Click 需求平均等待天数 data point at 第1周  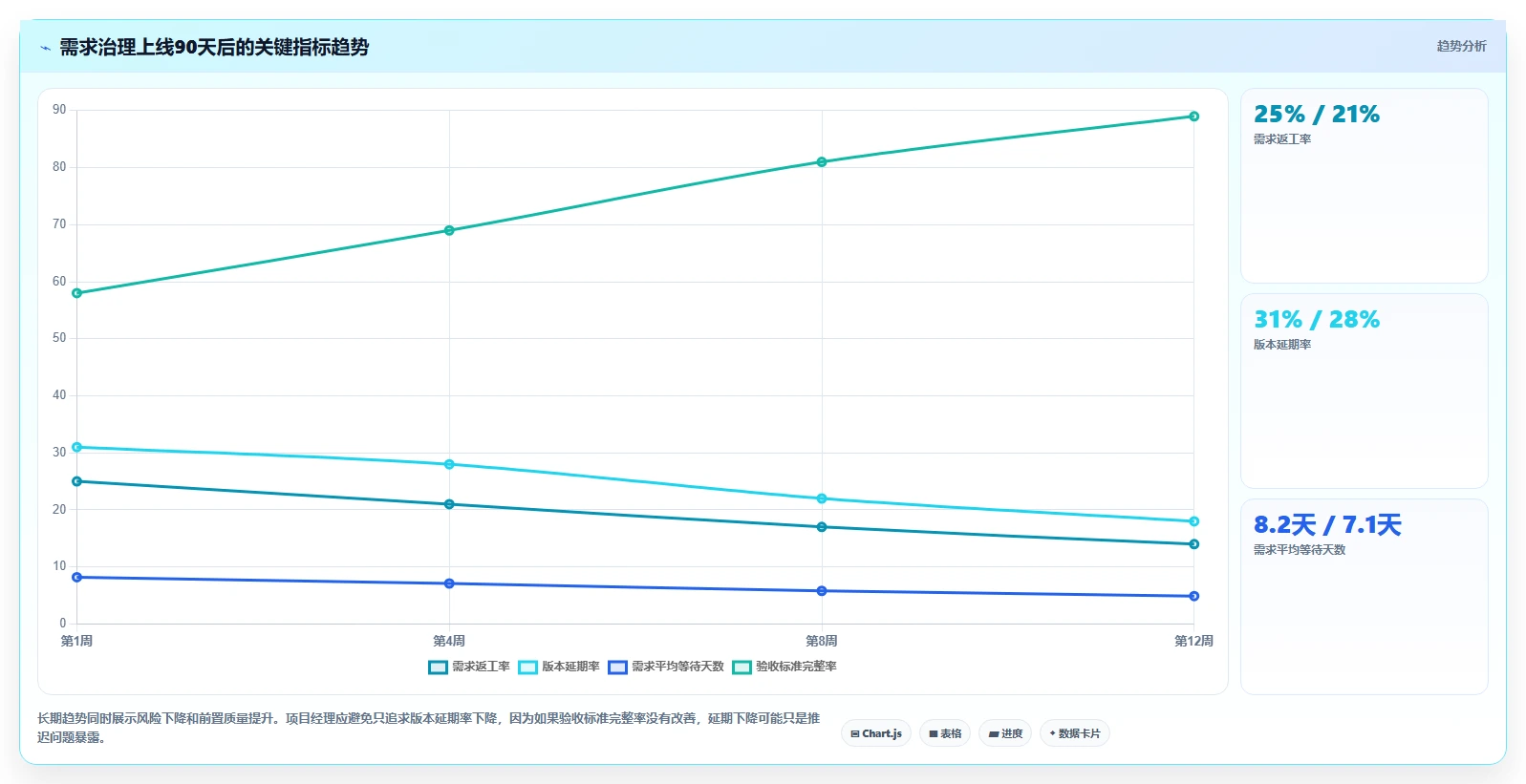[x=77, y=578]
